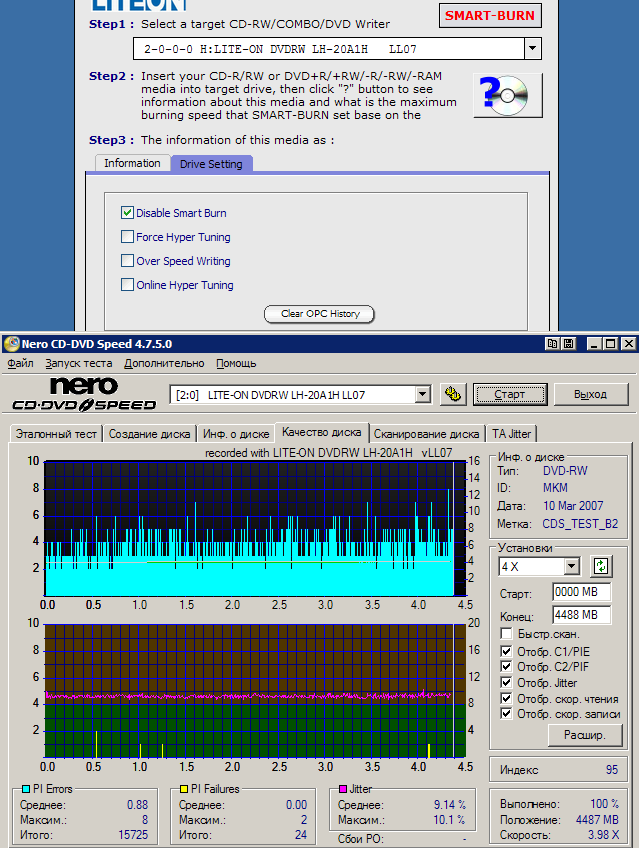The height and width of the screenshot is (848, 639).
Task: Click the Nero CD-DVD Speed logo
Action: pyautogui.click(x=84, y=394)
